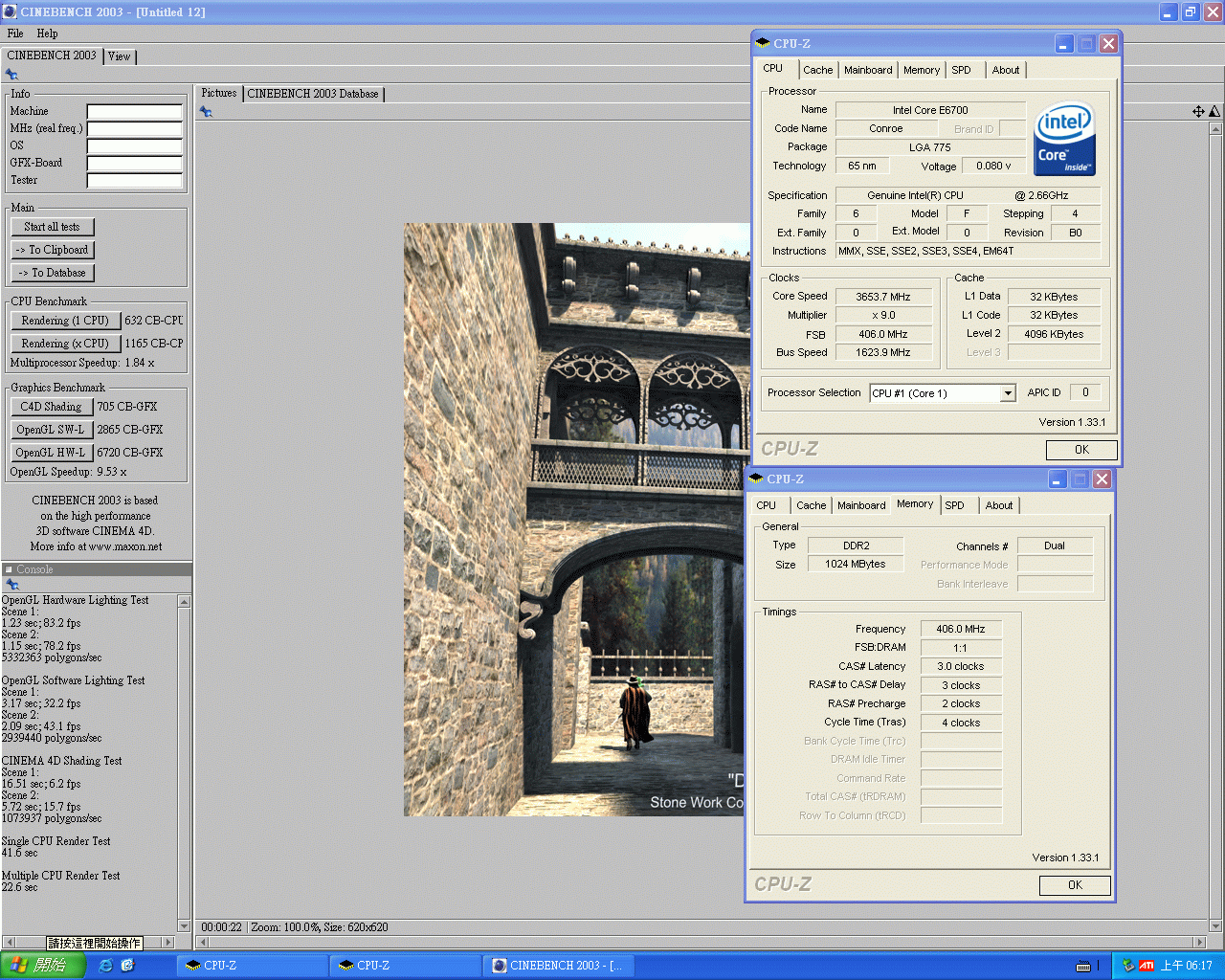Image resolution: width=1225 pixels, height=980 pixels.
Task: Click the CINEBENCH application icon in the title bar
Action: point(10,11)
